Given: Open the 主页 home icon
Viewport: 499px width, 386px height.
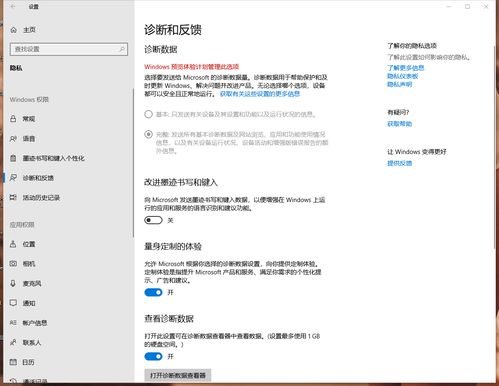Looking at the screenshot, I should click(x=14, y=30).
